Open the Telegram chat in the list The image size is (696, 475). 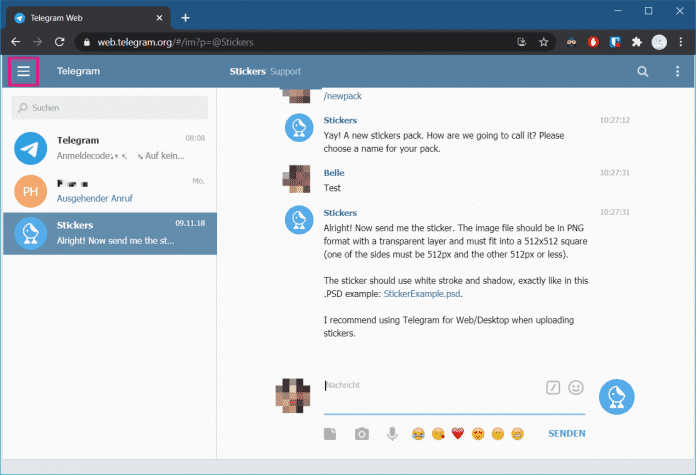[x=109, y=148]
